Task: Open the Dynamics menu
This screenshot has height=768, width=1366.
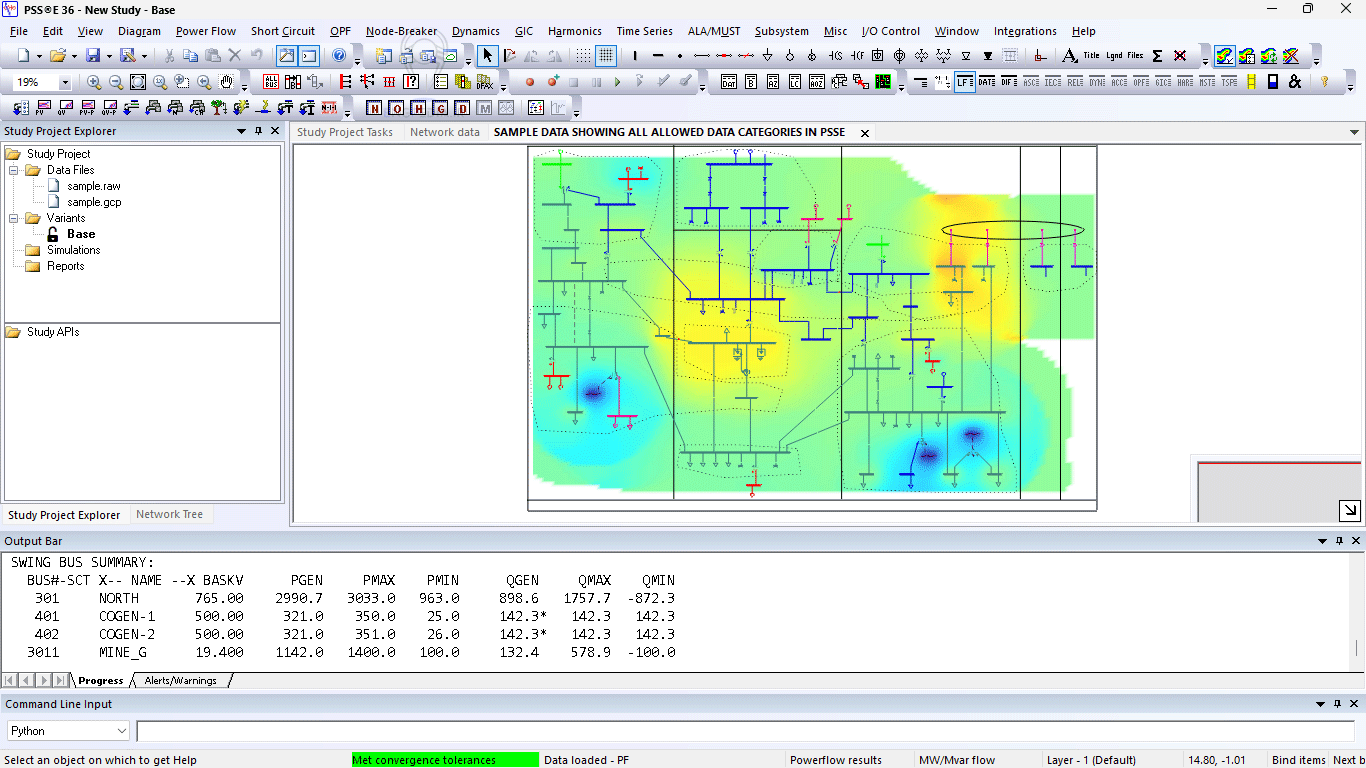Action: click(x=475, y=31)
